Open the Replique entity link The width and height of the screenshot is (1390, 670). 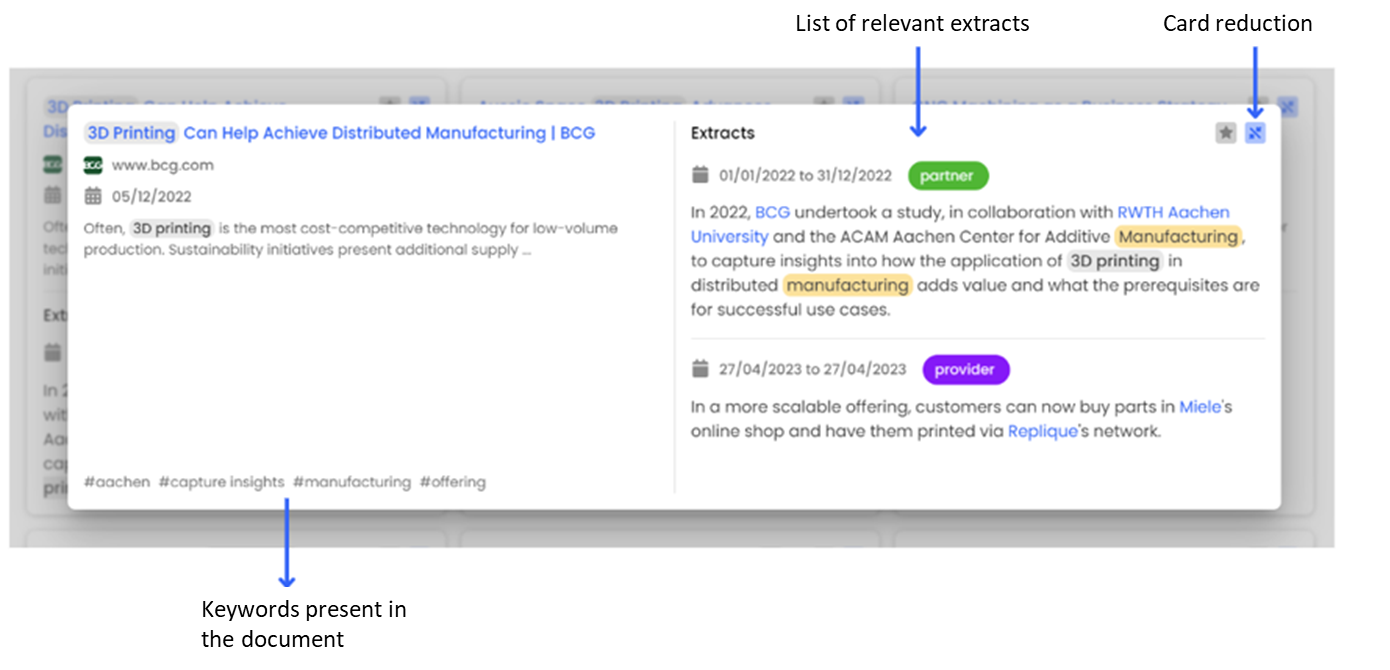point(1042,431)
